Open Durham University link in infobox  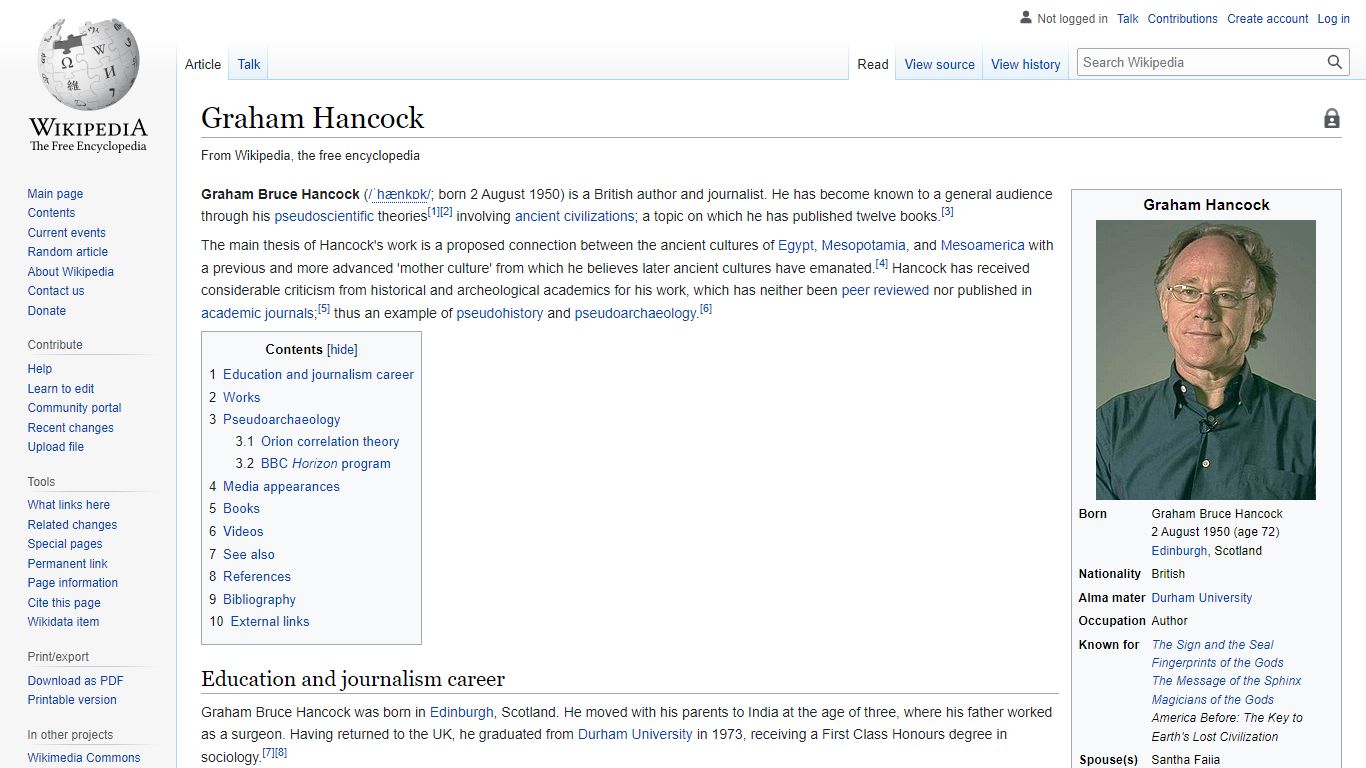[1202, 598]
